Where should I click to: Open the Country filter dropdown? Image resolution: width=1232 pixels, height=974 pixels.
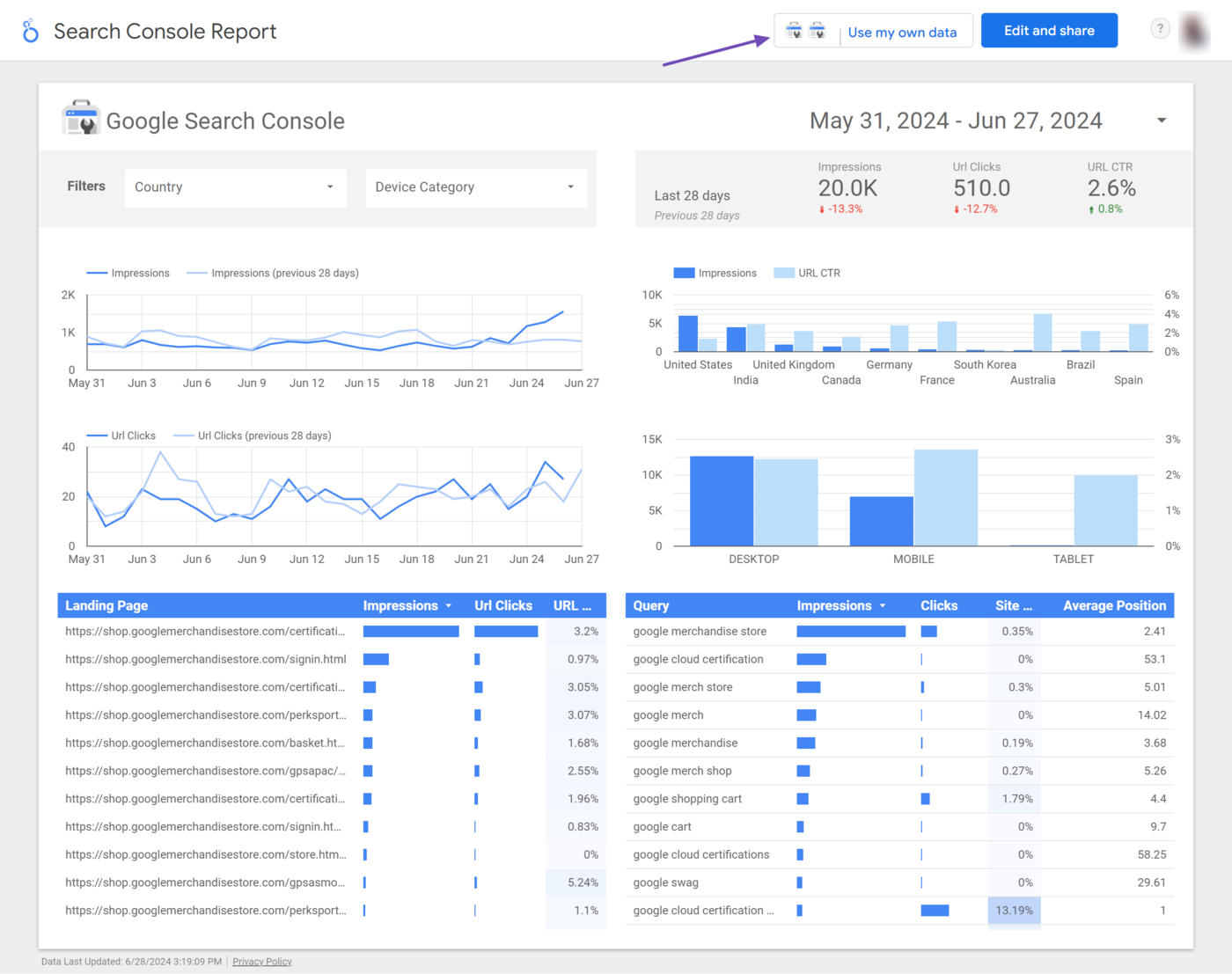pyautogui.click(x=235, y=187)
